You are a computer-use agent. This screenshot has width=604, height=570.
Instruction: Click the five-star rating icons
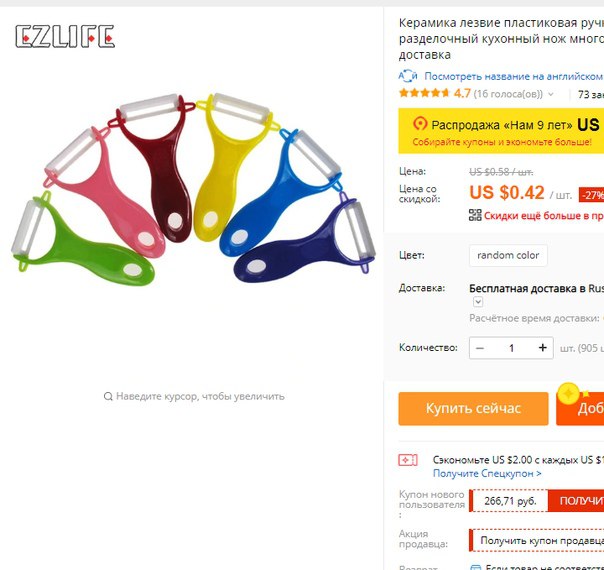424,93
